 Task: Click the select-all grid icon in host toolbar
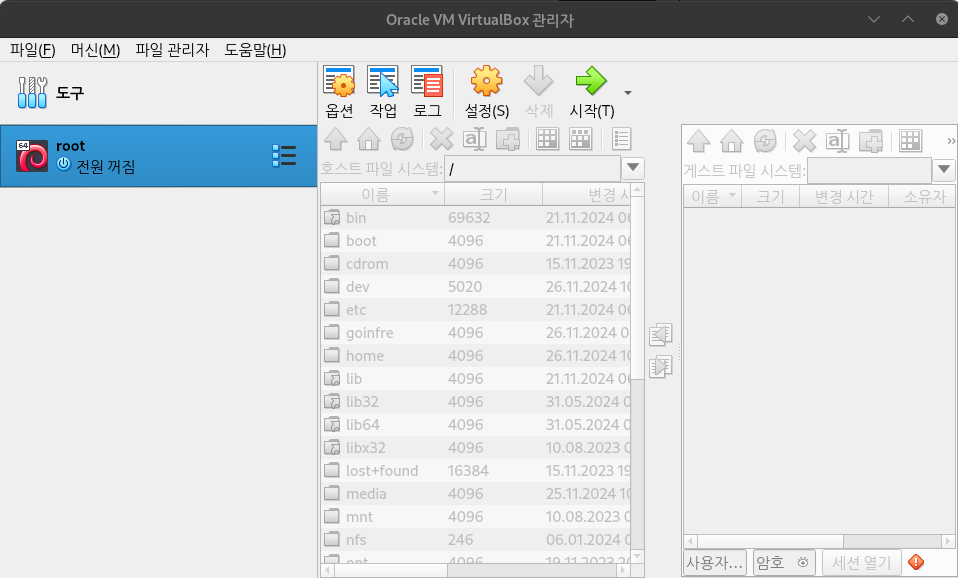[x=547, y=139]
